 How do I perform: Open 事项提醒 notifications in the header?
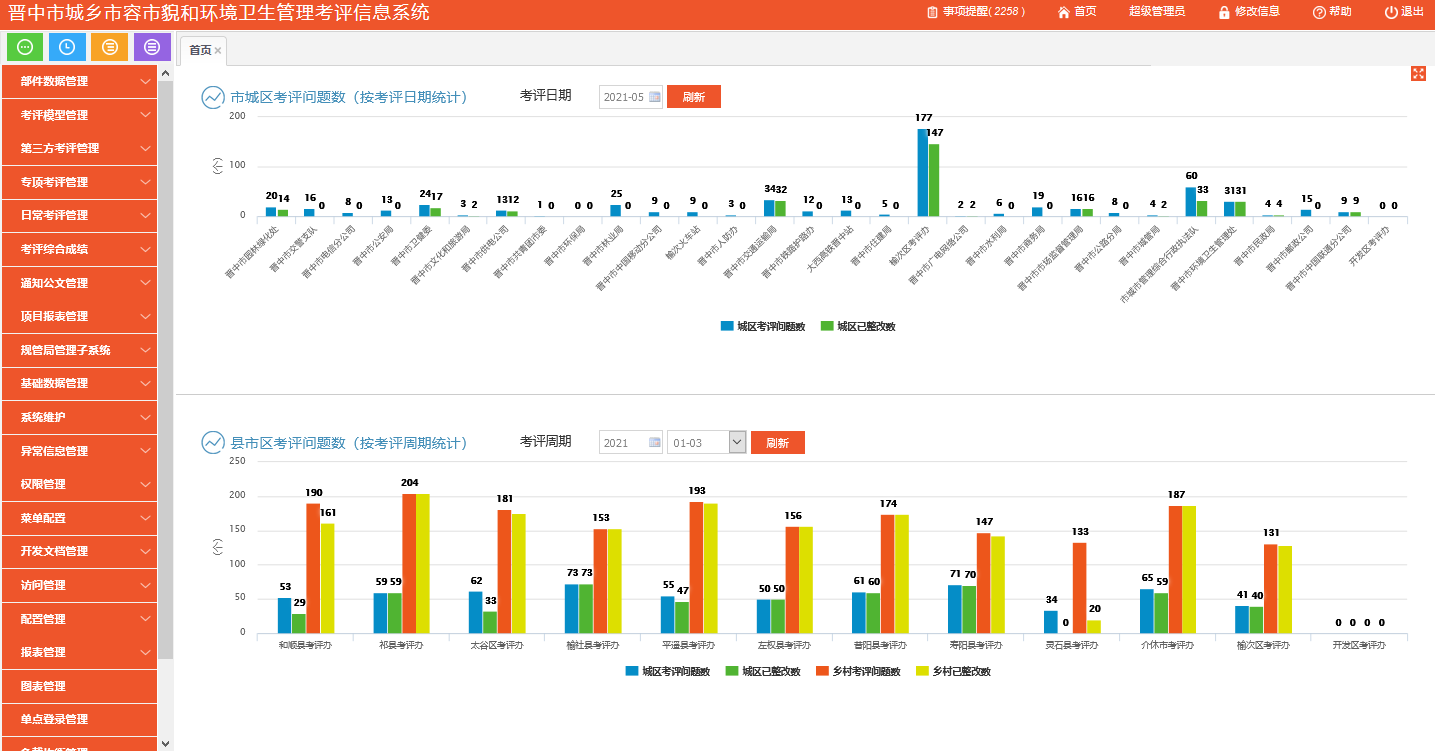(x=975, y=12)
